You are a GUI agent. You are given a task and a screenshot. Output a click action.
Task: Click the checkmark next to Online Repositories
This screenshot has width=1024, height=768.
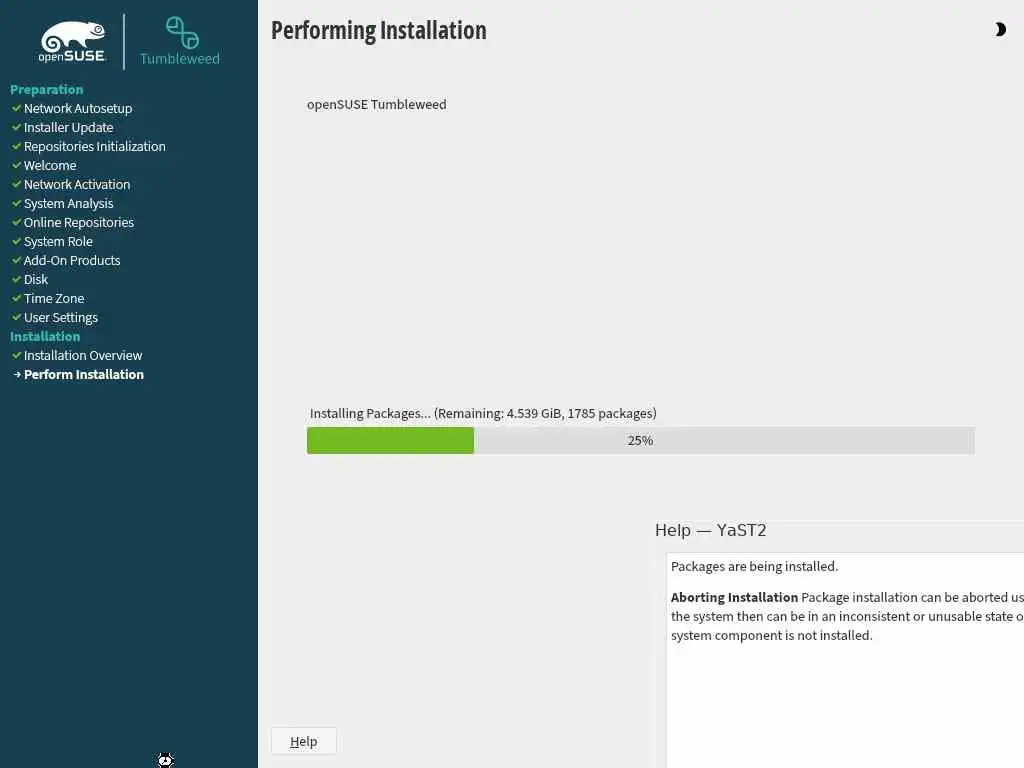(17, 222)
